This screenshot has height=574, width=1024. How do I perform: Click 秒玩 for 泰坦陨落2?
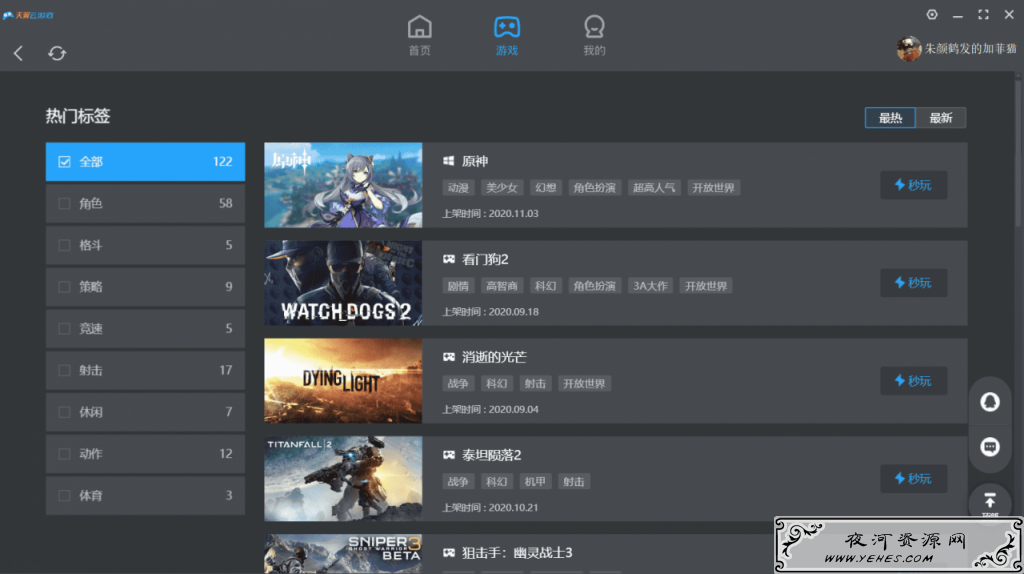[913, 479]
